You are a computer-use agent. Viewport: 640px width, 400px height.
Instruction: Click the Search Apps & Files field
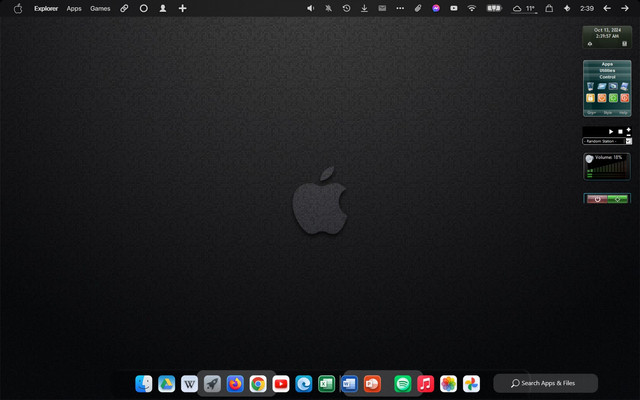click(x=546, y=383)
